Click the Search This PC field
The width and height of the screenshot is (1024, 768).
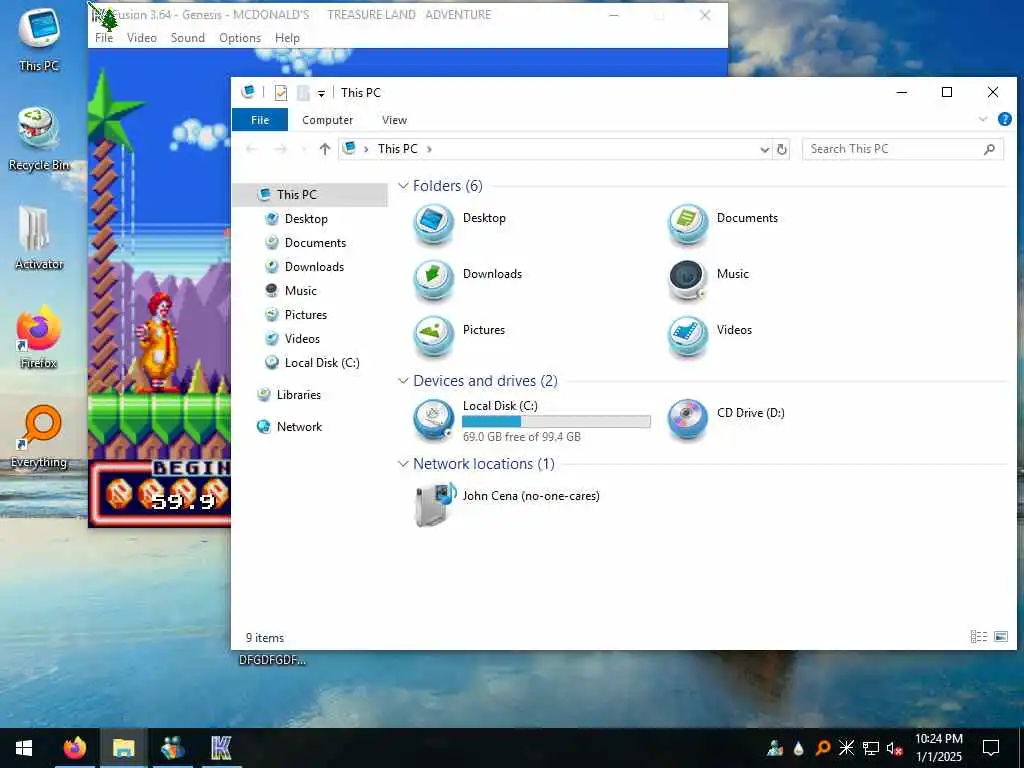(902, 149)
